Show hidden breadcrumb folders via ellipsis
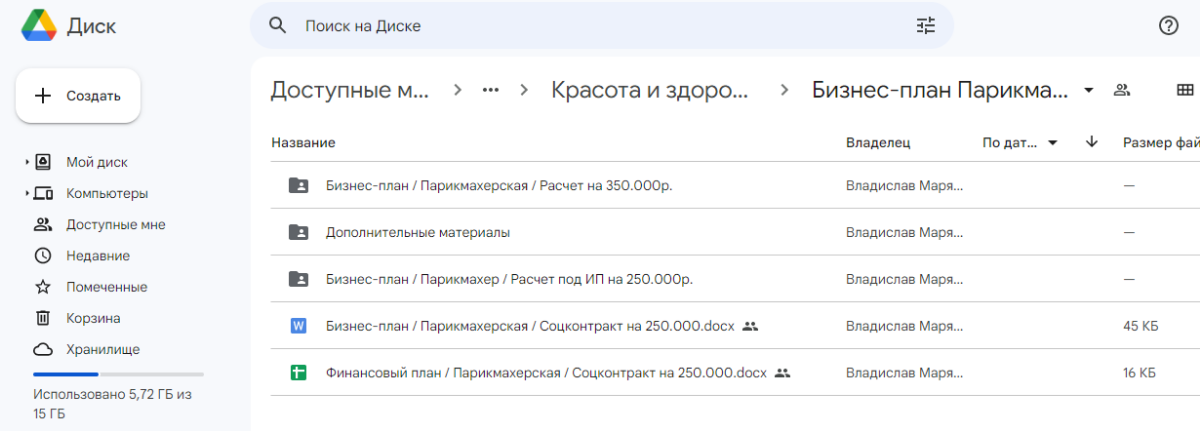This screenshot has width=1200, height=431. (490, 90)
